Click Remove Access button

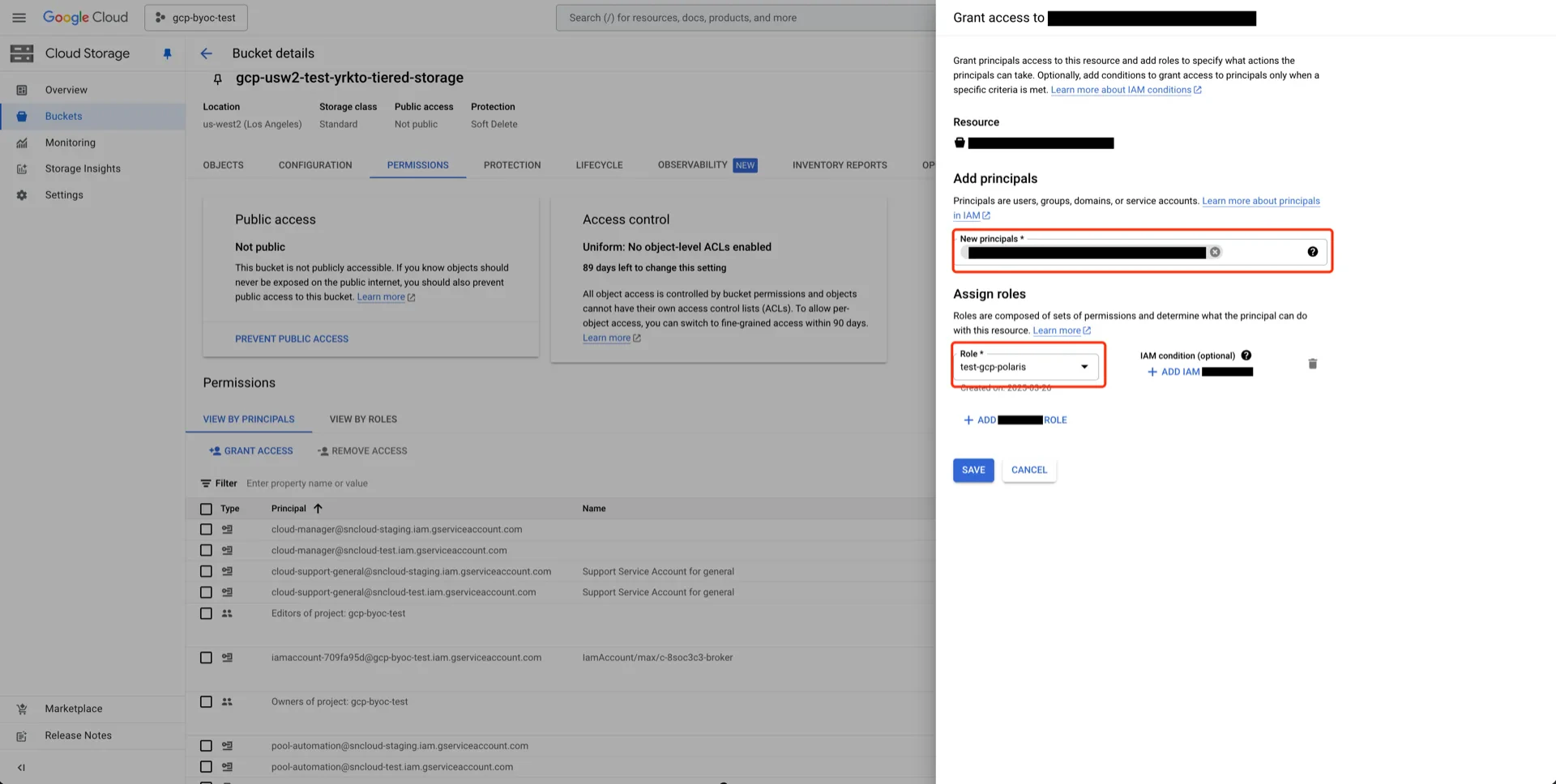(362, 451)
